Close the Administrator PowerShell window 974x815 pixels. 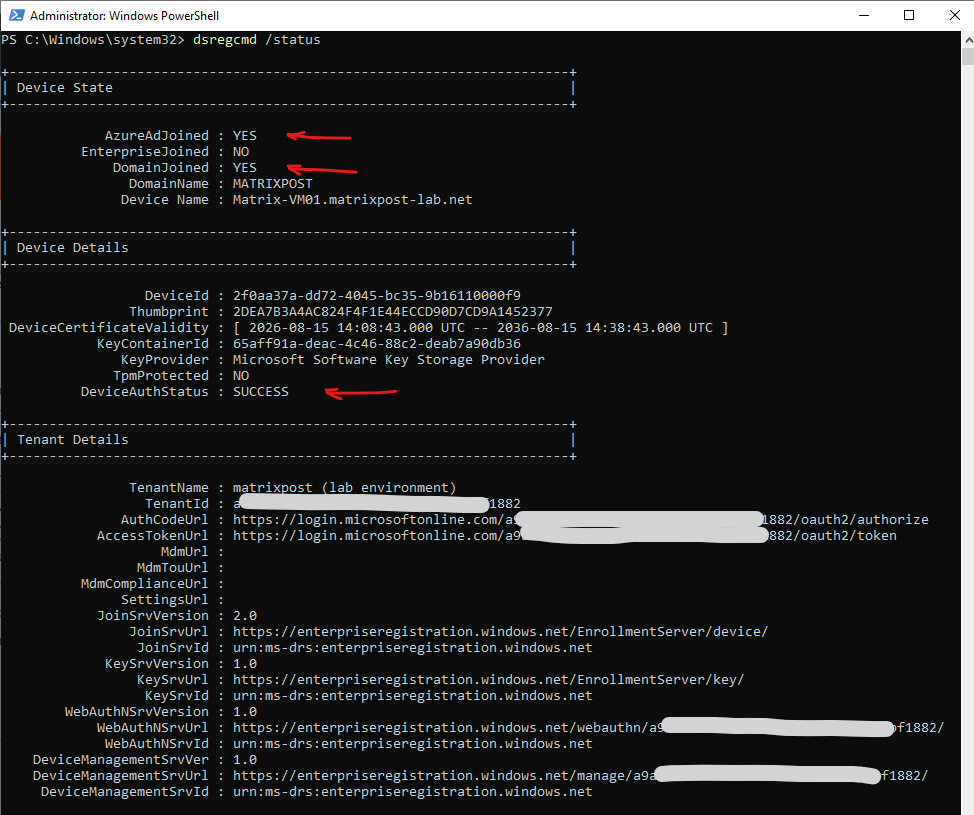pyautogui.click(x=955, y=15)
